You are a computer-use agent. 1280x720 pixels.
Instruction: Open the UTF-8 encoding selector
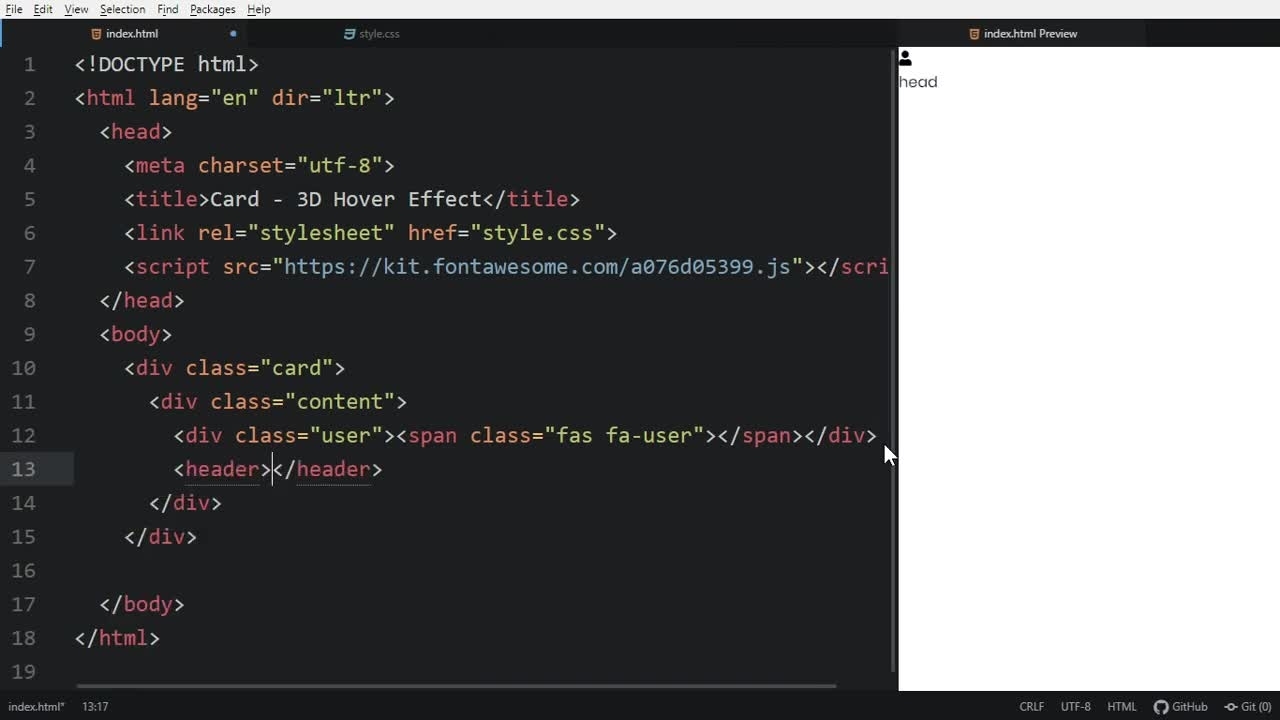1075,707
